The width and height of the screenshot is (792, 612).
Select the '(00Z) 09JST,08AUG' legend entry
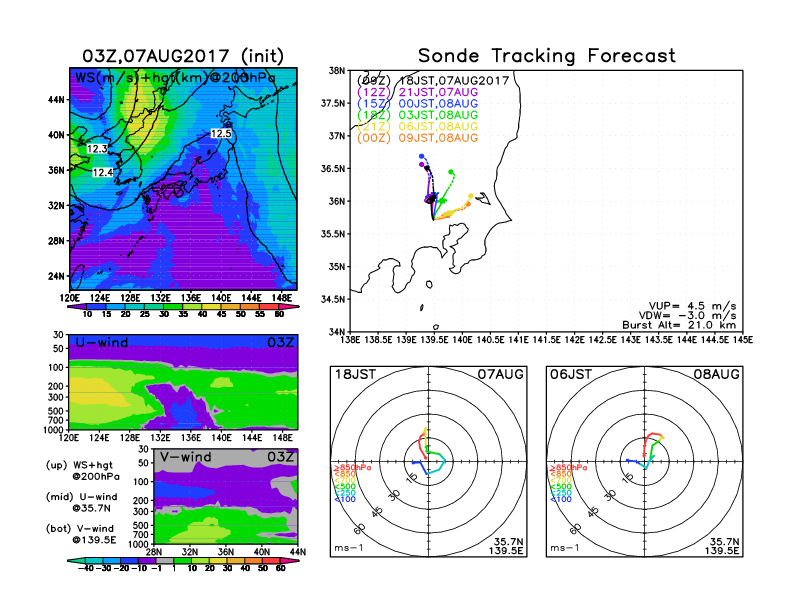click(x=417, y=138)
